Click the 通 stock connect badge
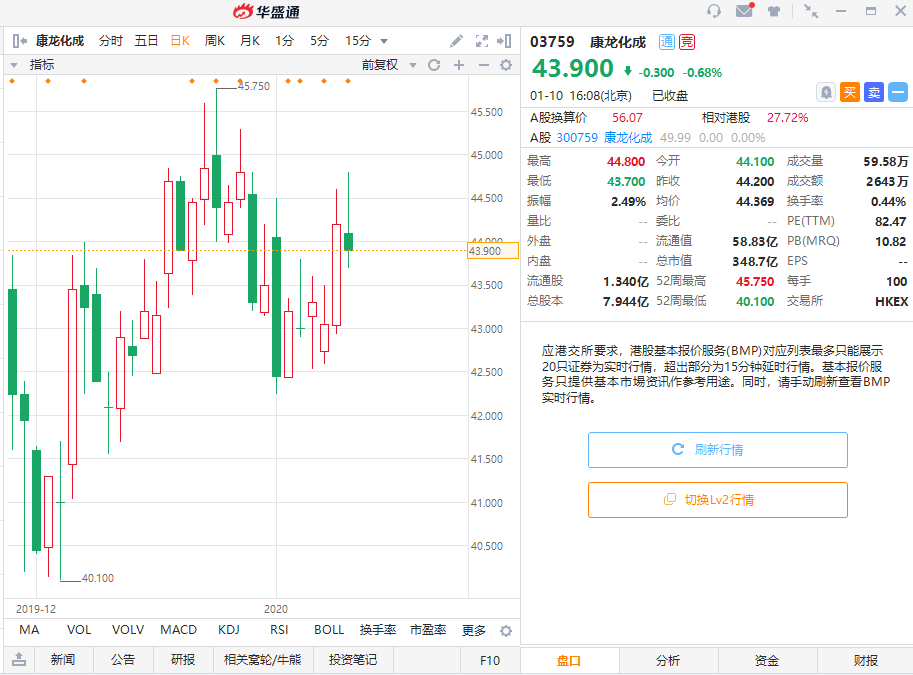Screen dimensions: 913x675 pyautogui.click(x=667, y=42)
